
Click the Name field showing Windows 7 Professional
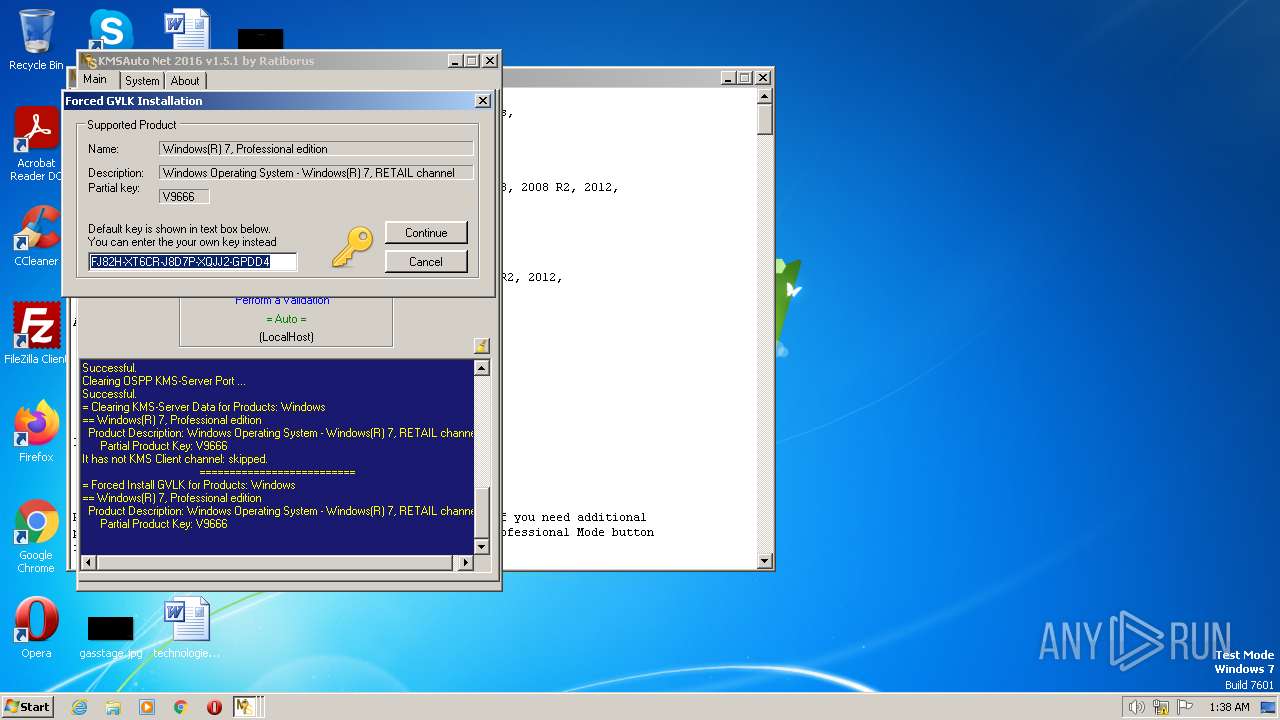tap(316, 149)
